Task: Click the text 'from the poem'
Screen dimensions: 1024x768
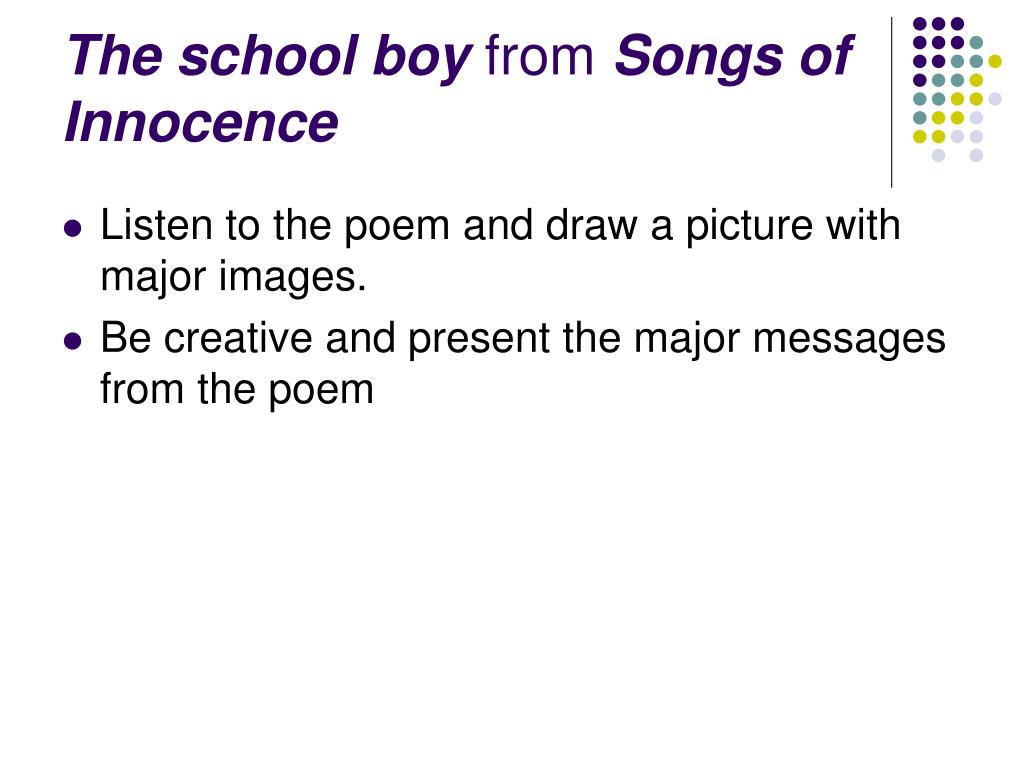Action: coord(237,389)
